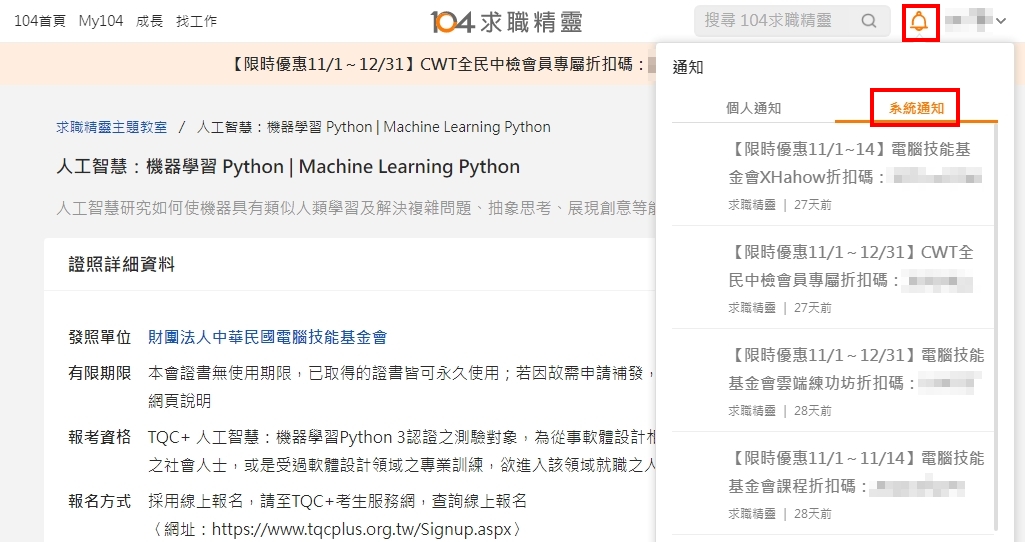Open the notification bell icon
The height and width of the screenshot is (542, 1025).
[x=919, y=21]
